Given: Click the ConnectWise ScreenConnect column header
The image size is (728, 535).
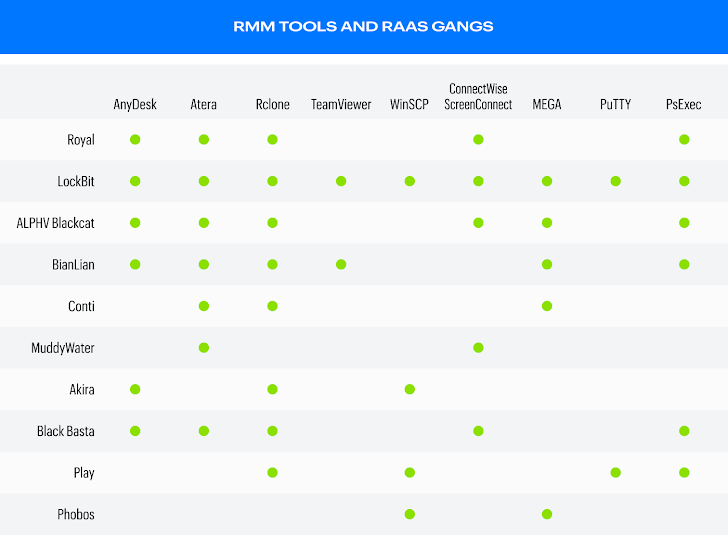Looking at the screenshot, I should [x=478, y=97].
